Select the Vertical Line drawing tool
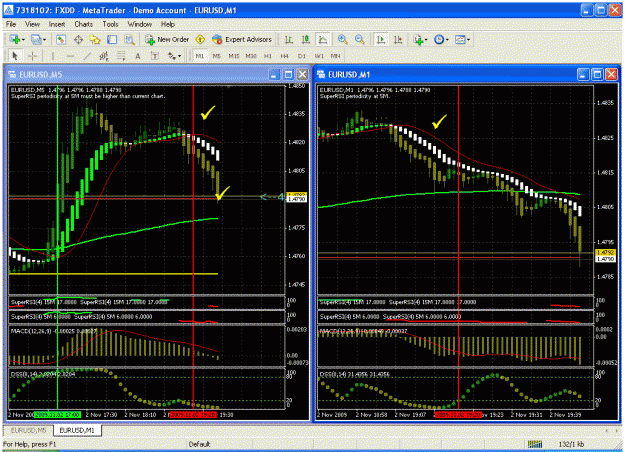This screenshot has width=625, height=452. [x=53, y=56]
